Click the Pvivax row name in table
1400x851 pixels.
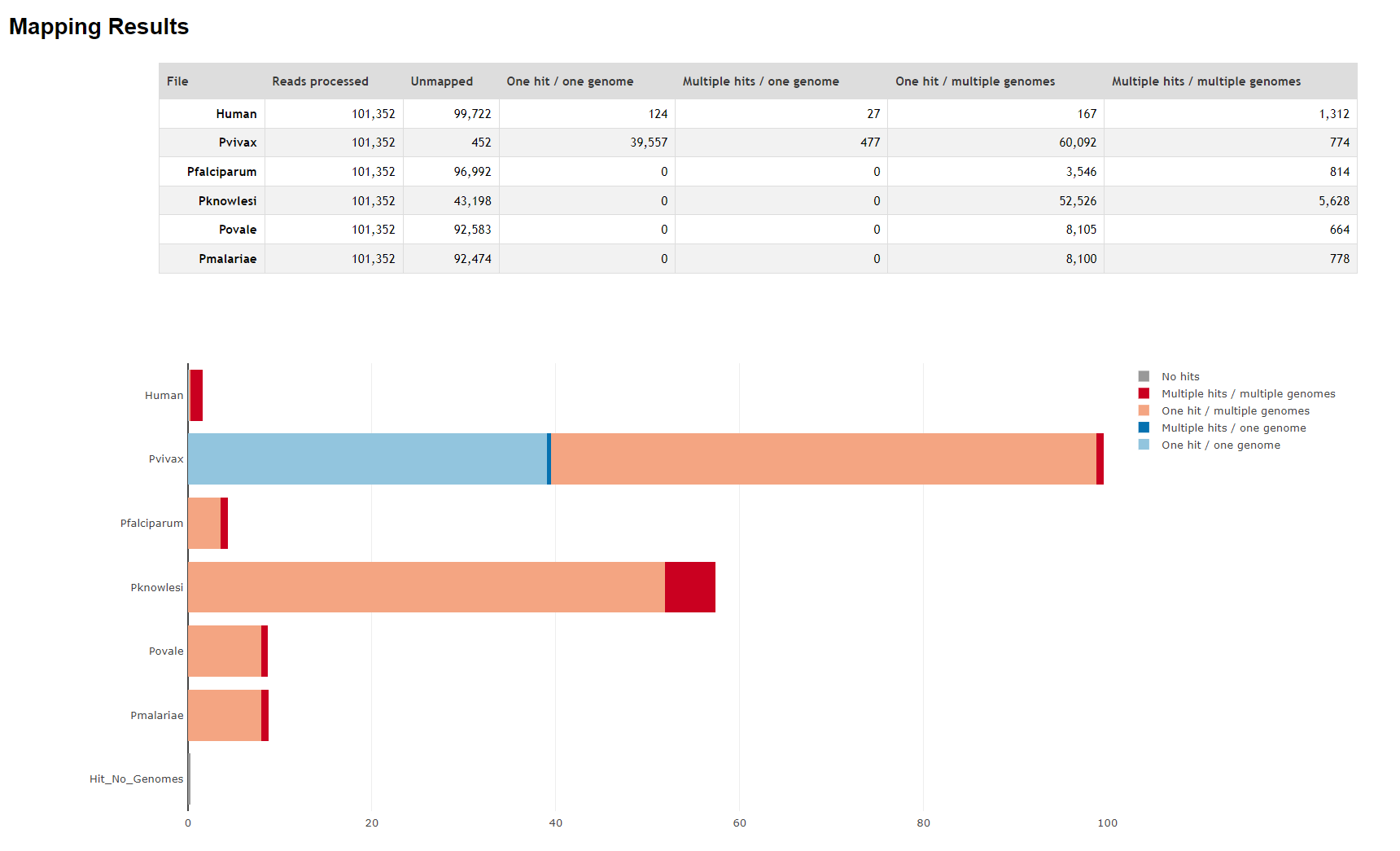coord(238,143)
